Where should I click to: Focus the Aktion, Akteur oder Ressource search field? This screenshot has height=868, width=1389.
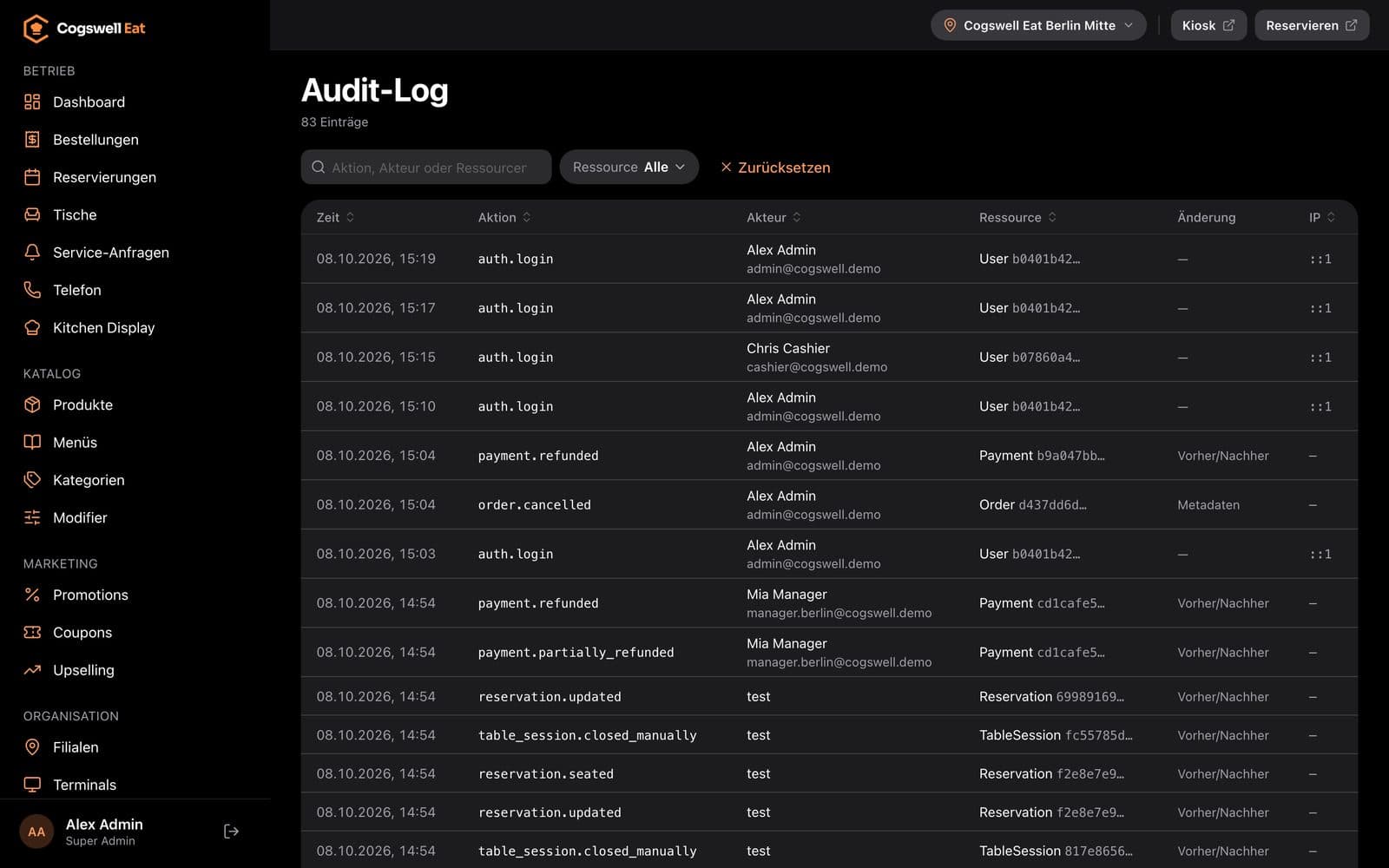pos(426,167)
